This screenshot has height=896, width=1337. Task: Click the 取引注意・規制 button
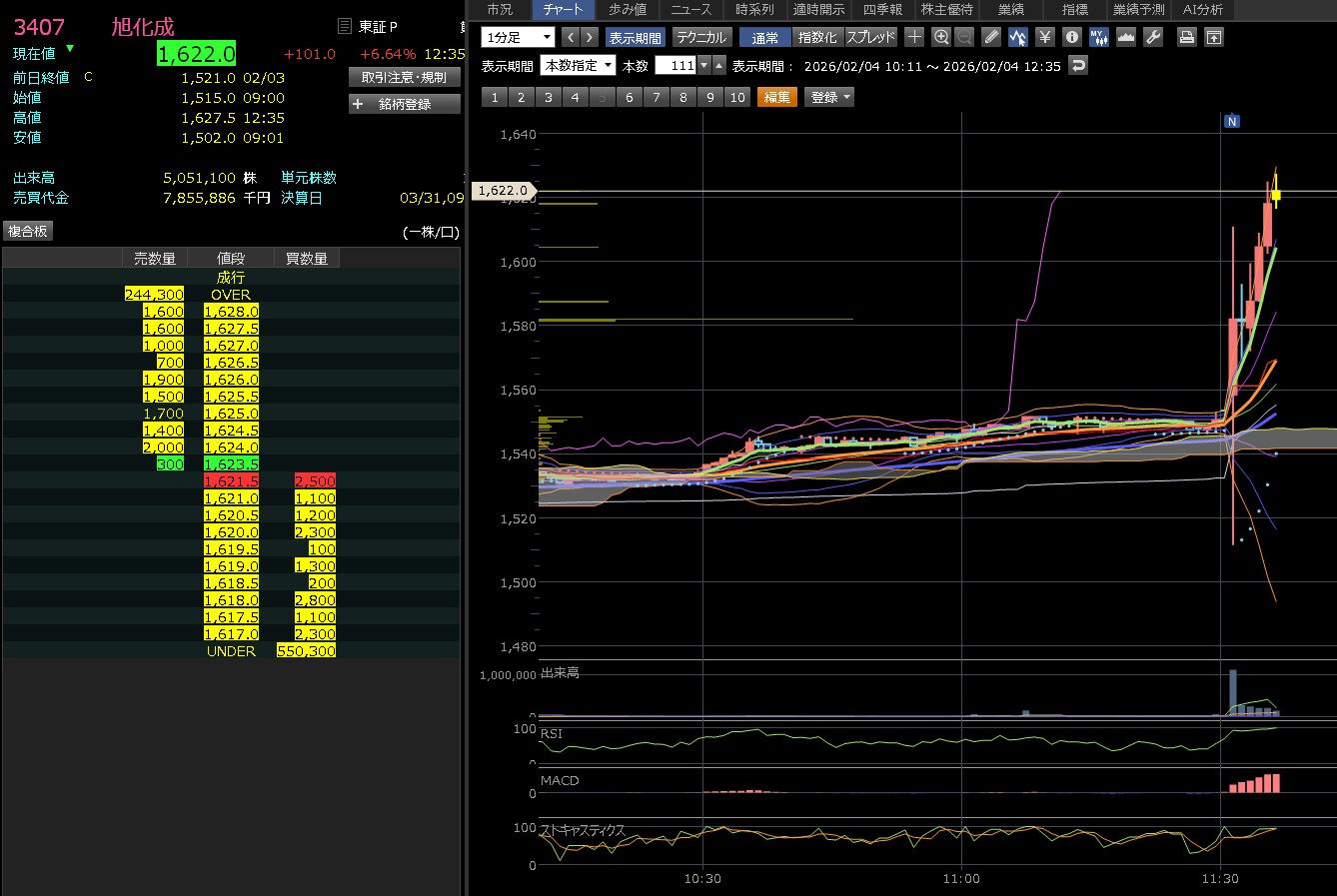(x=405, y=77)
